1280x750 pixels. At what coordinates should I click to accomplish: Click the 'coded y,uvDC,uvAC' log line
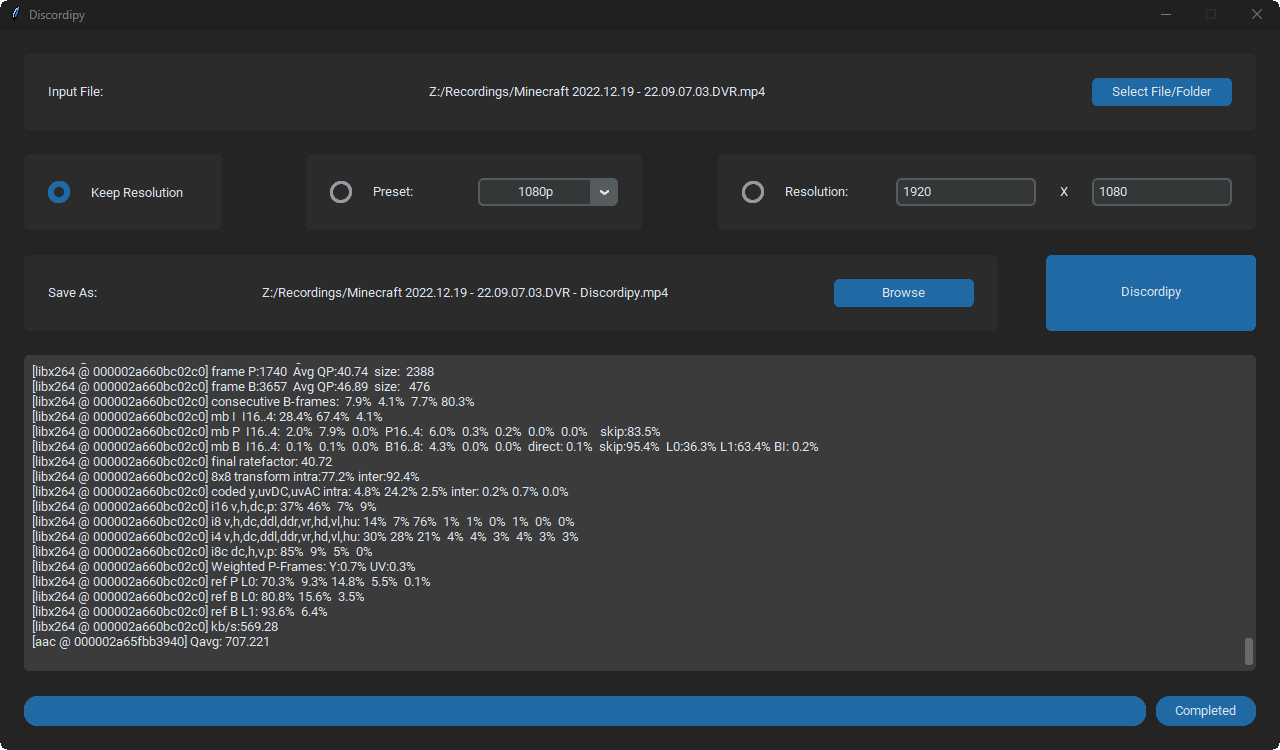(x=300, y=492)
